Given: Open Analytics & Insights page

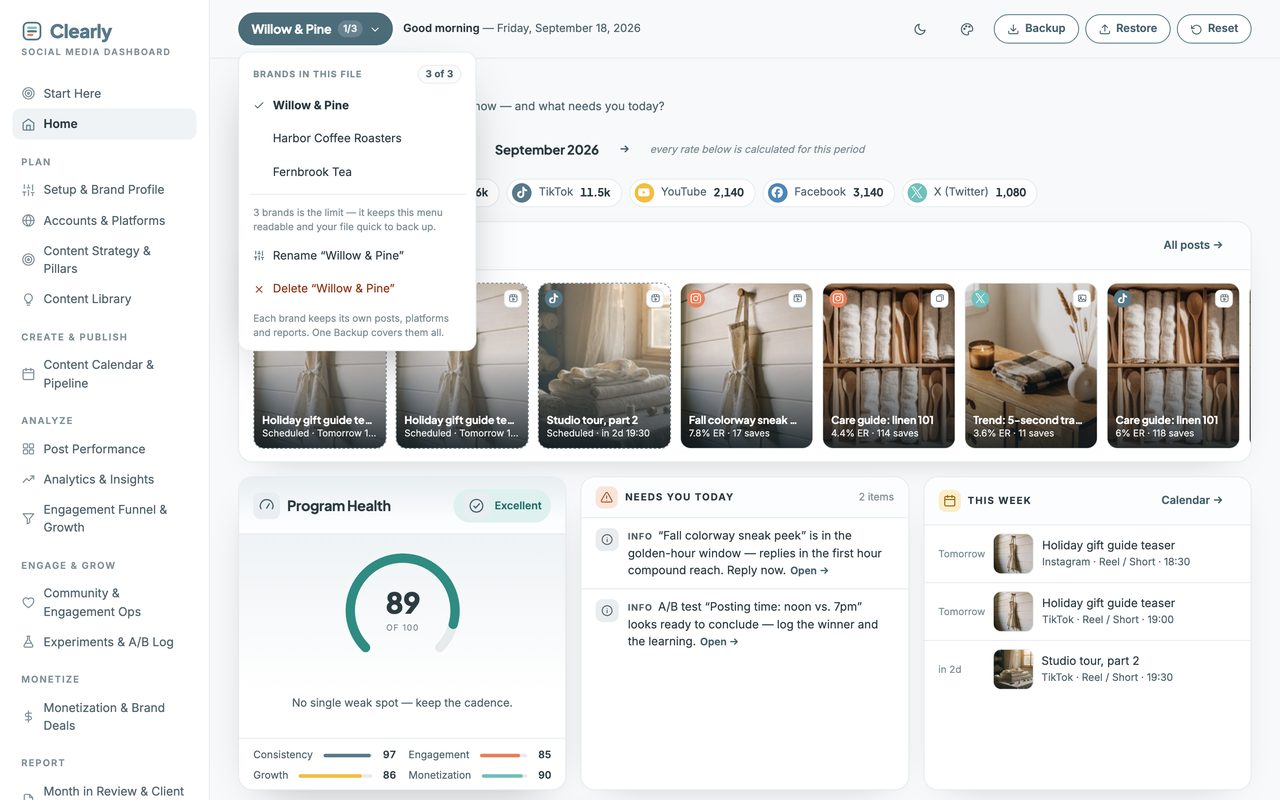Looking at the screenshot, I should pos(104,479).
